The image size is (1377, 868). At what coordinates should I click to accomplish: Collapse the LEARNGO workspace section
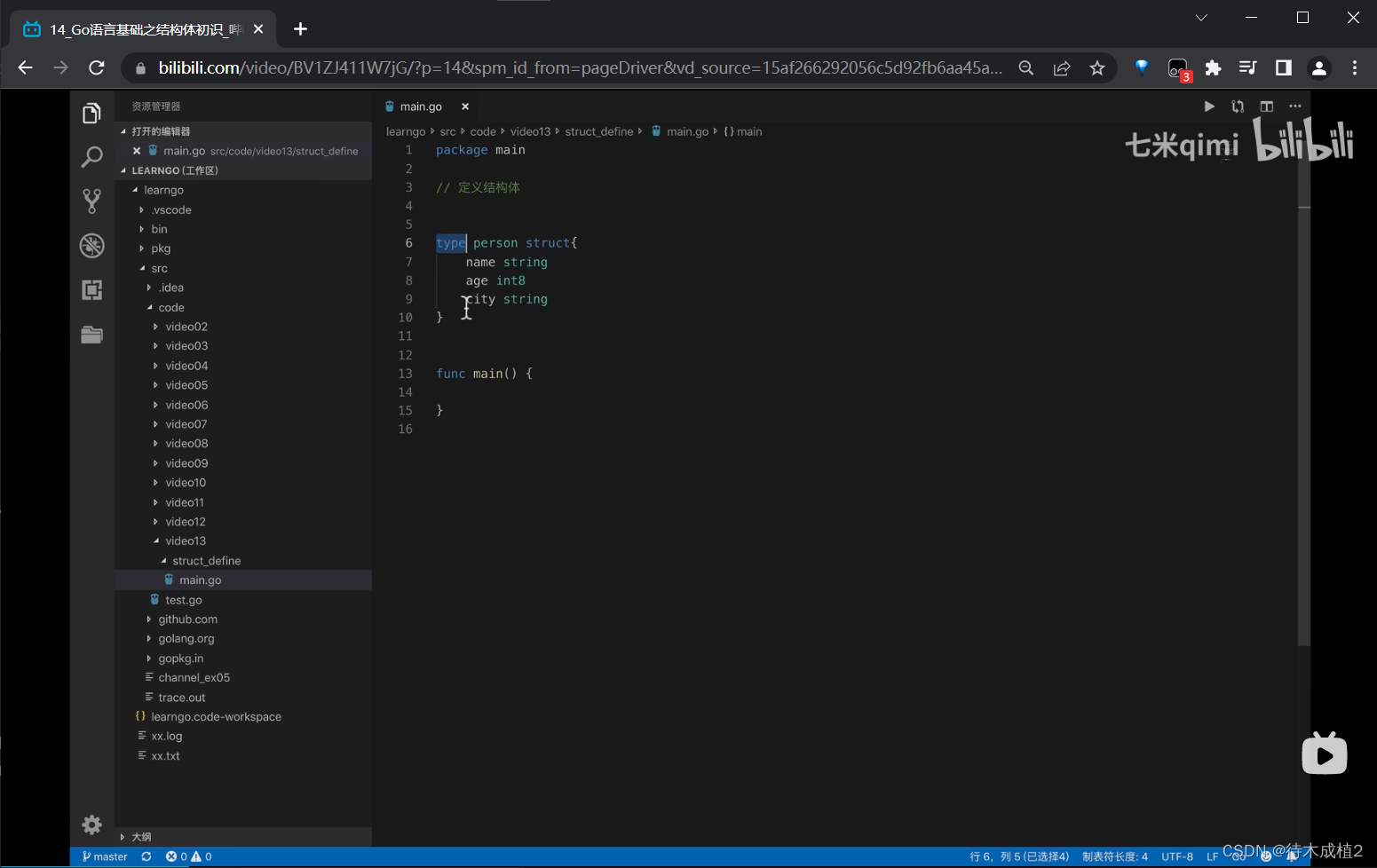click(x=243, y=170)
